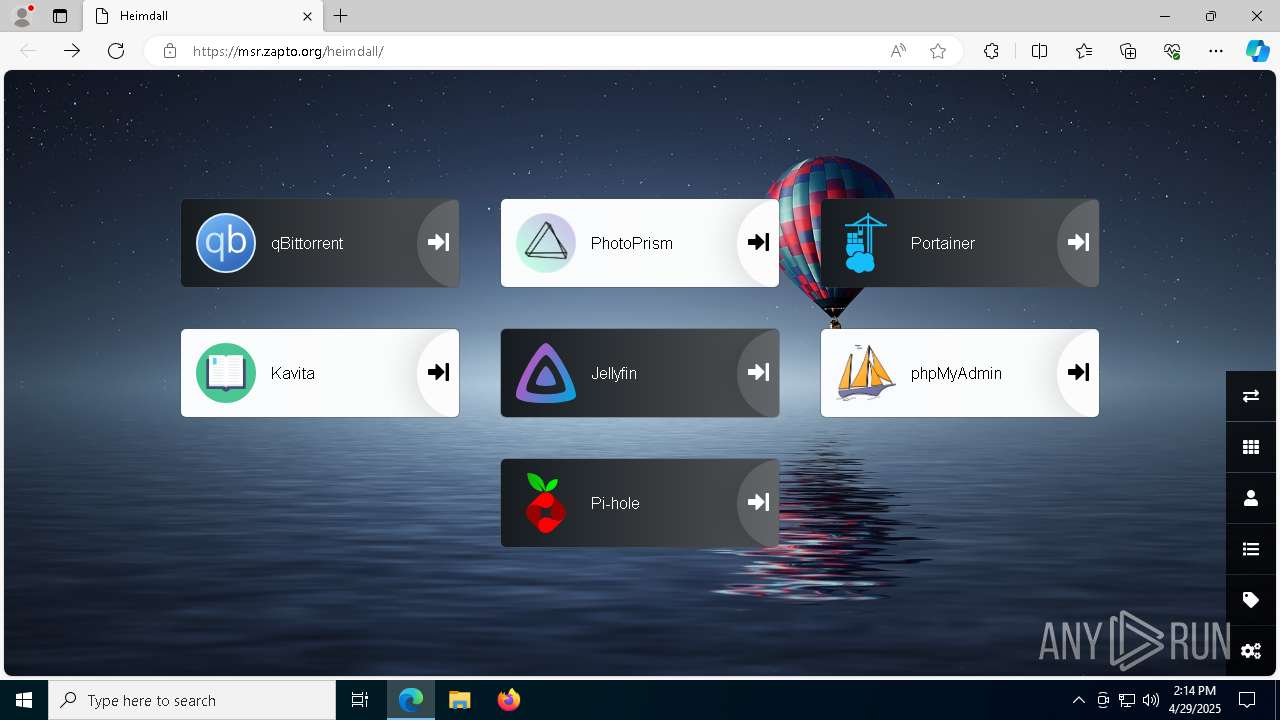Image resolution: width=1280 pixels, height=720 pixels.
Task: Open the Portainer crane logo
Action: coord(866,243)
